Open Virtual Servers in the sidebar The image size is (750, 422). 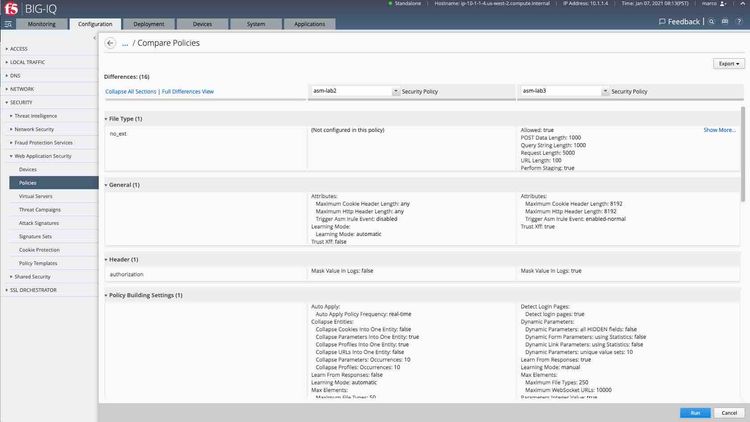click(x=35, y=196)
